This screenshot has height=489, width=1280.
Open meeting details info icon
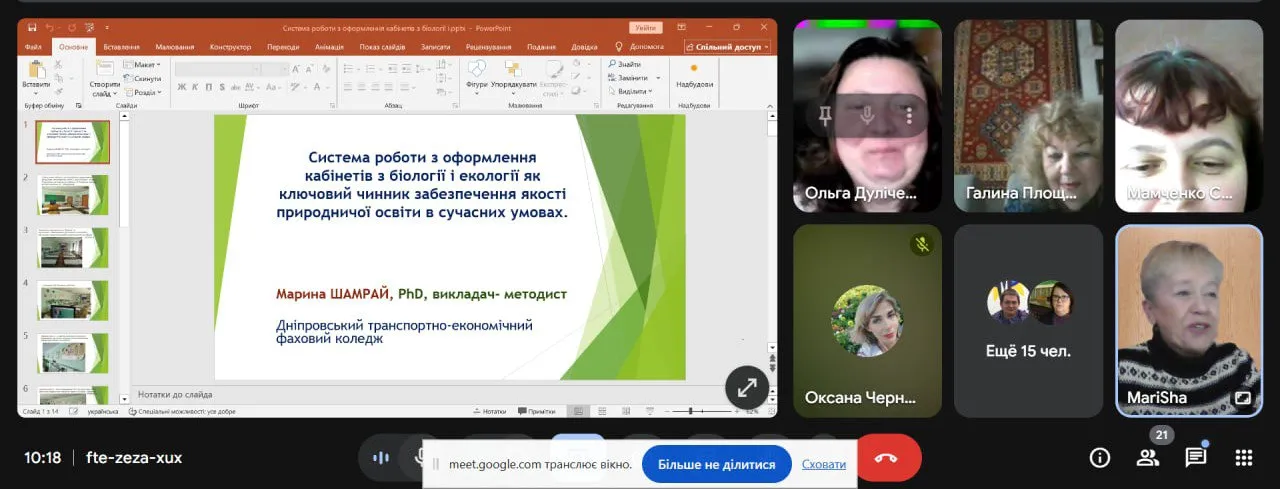click(1100, 458)
